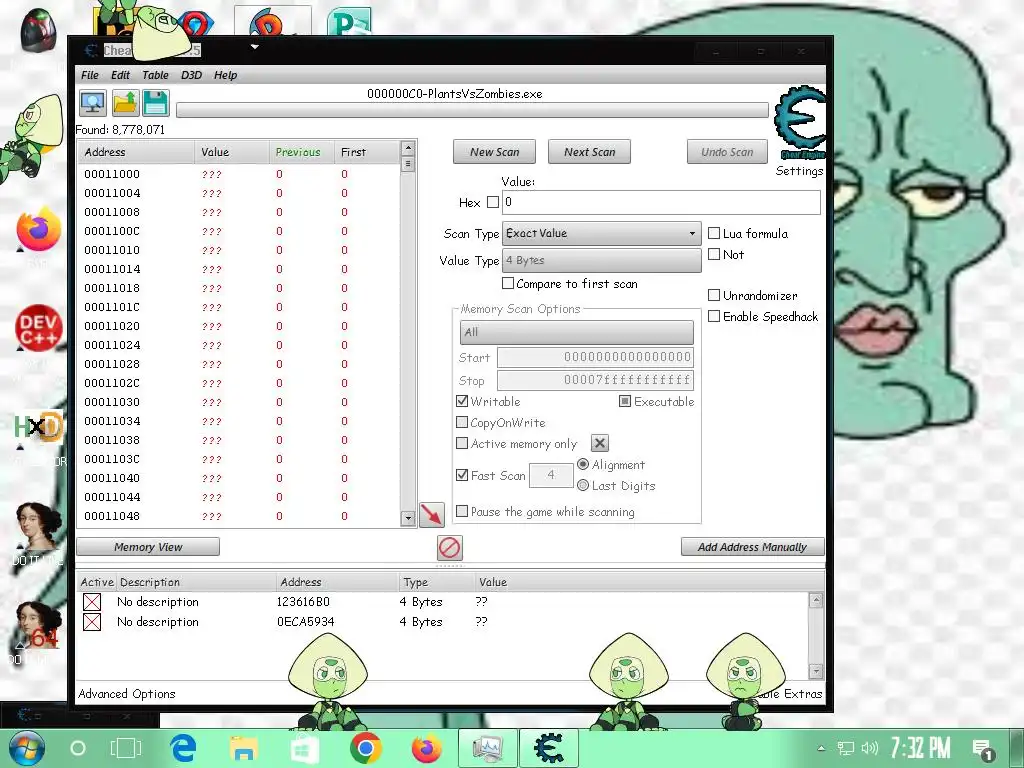Open the Edit menu
This screenshot has width=1024, height=768.
point(120,75)
